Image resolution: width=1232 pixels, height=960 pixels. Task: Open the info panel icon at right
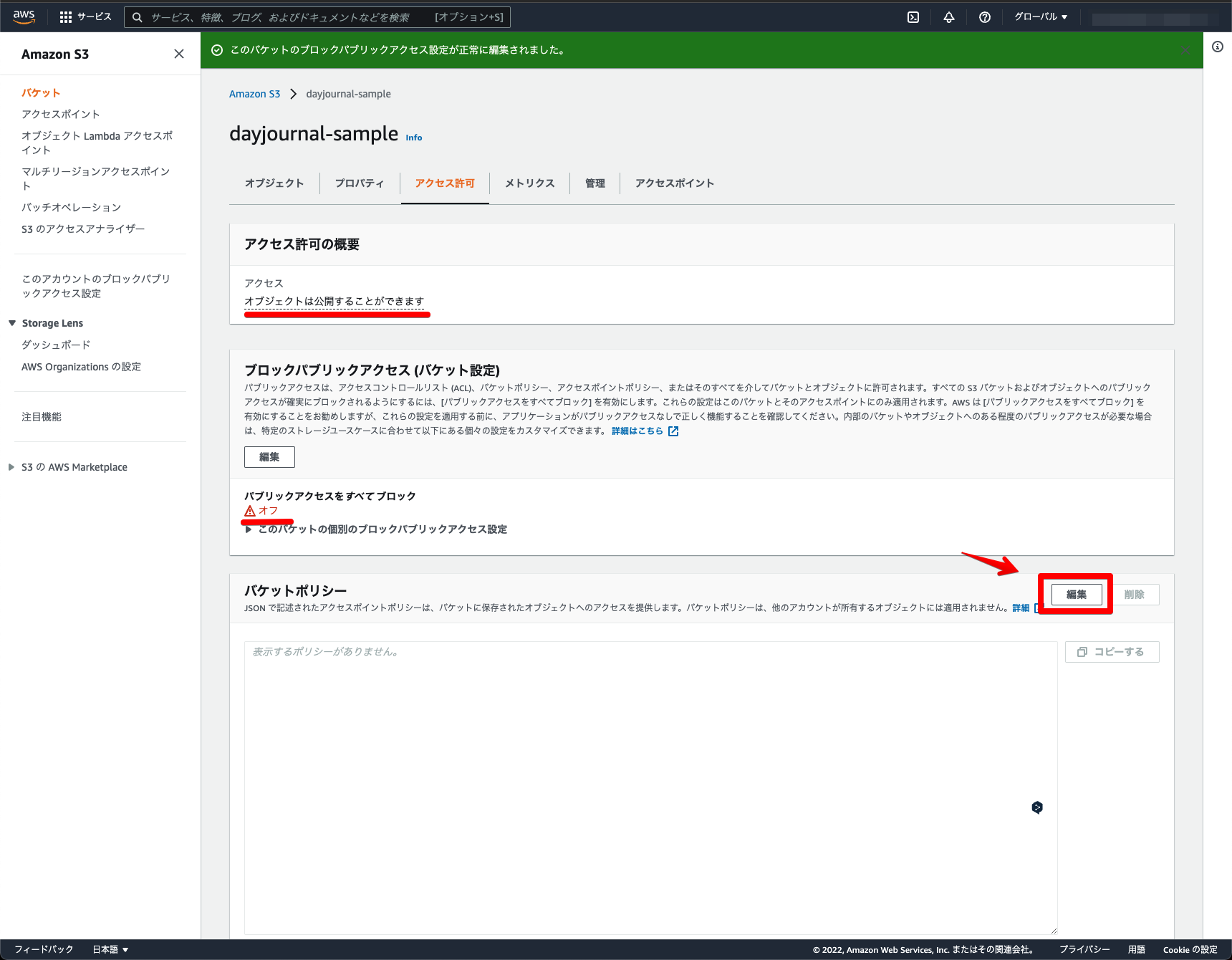click(x=1218, y=47)
